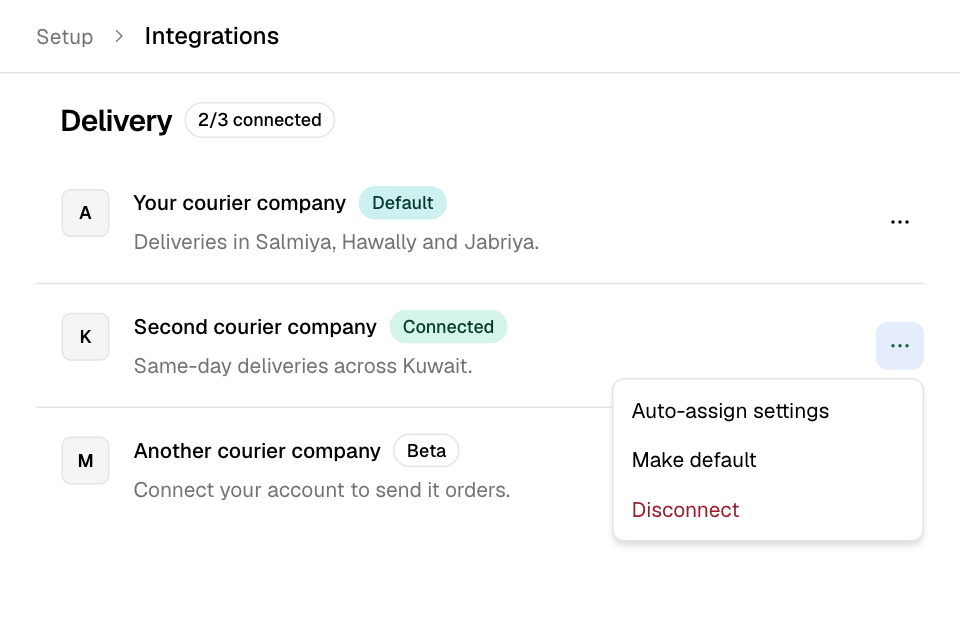The width and height of the screenshot is (960, 640).
Task: Click the breadcrumb chevron separator
Action: pyautogui.click(x=119, y=37)
